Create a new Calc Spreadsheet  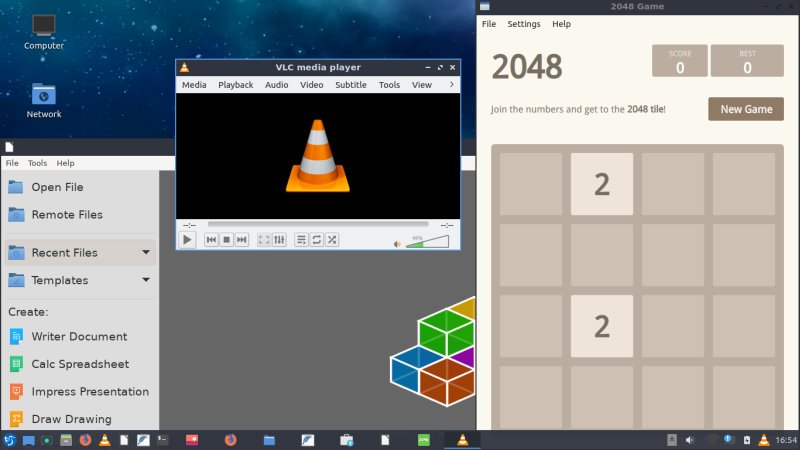(80, 364)
